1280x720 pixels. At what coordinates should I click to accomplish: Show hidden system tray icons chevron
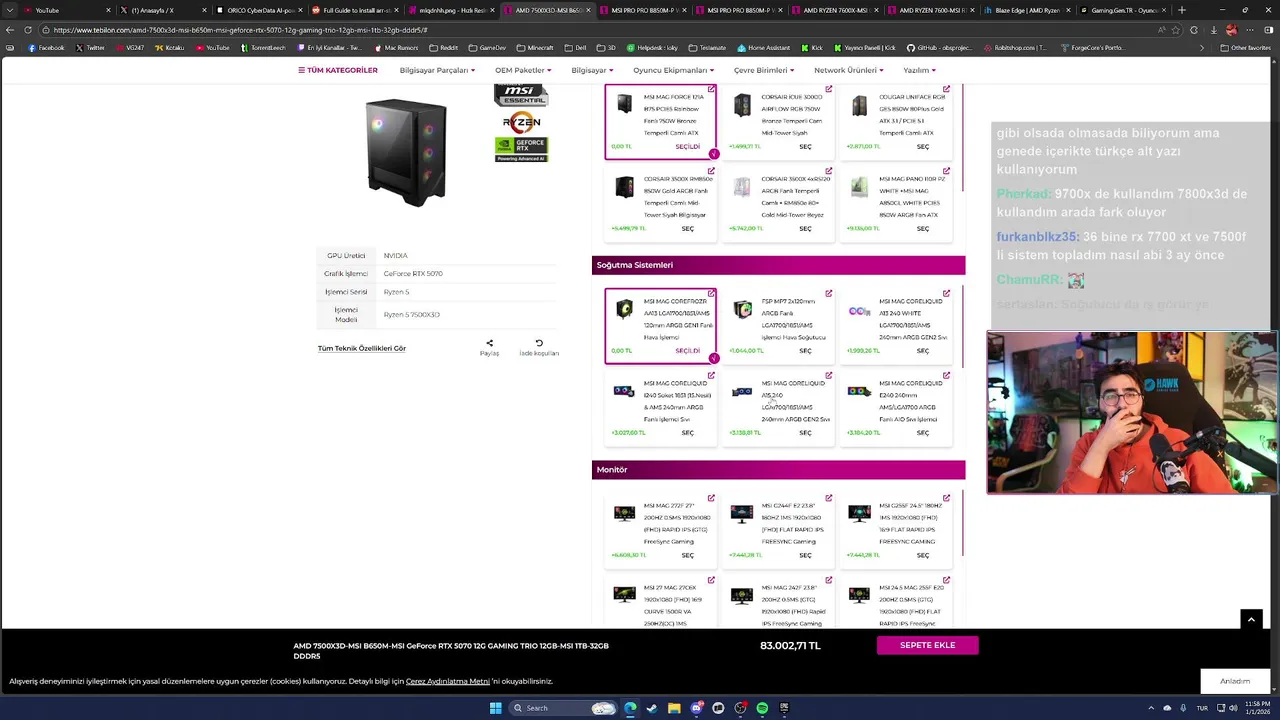coord(1150,708)
